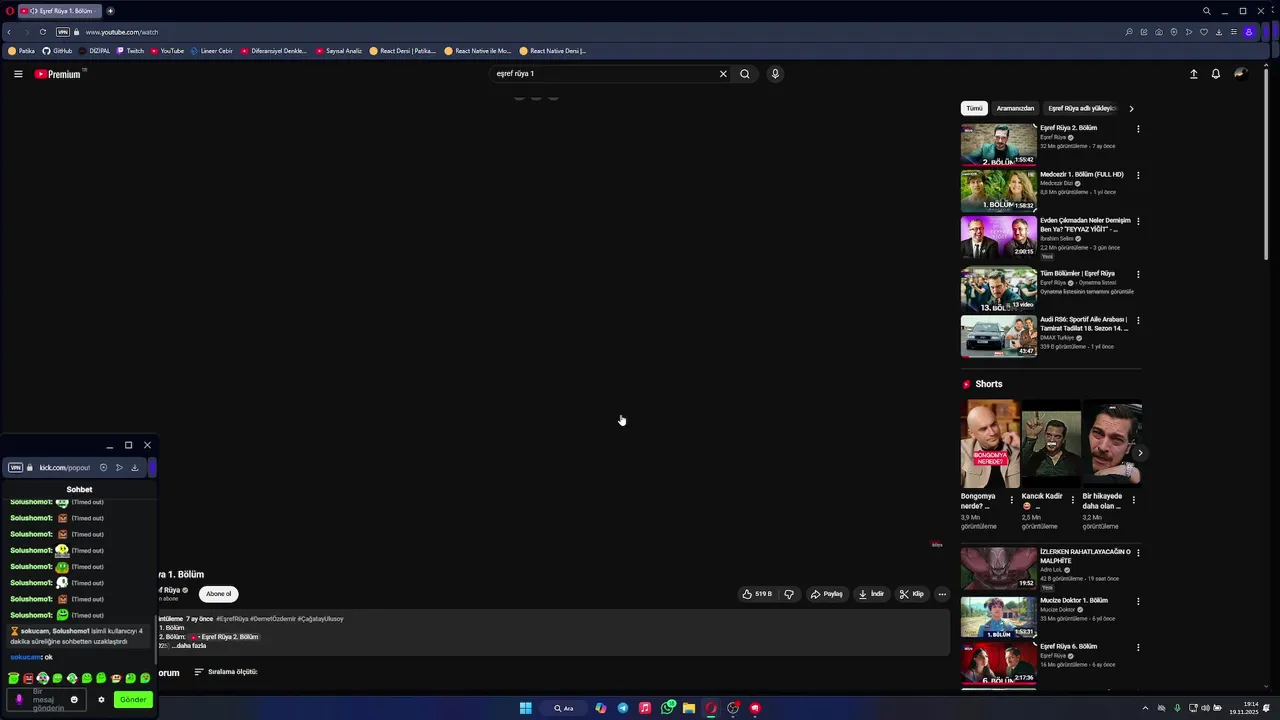
Task: Subscribe using the Abone ol button
Action: [x=219, y=594]
